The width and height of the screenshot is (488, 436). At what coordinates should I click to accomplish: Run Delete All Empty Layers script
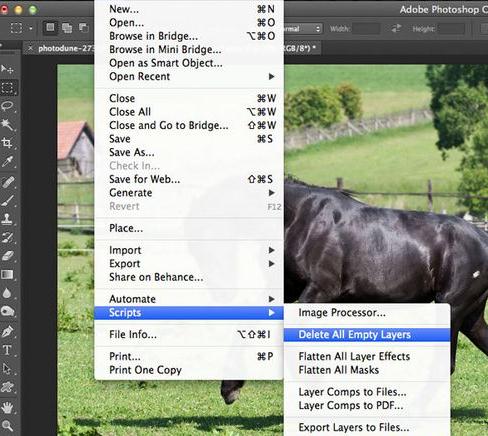coord(367,335)
